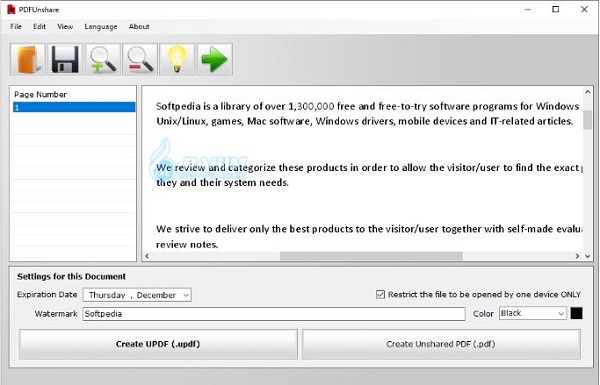The height and width of the screenshot is (385, 600).
Task: Open the Edit menu
Action: (x=39, y=26)
